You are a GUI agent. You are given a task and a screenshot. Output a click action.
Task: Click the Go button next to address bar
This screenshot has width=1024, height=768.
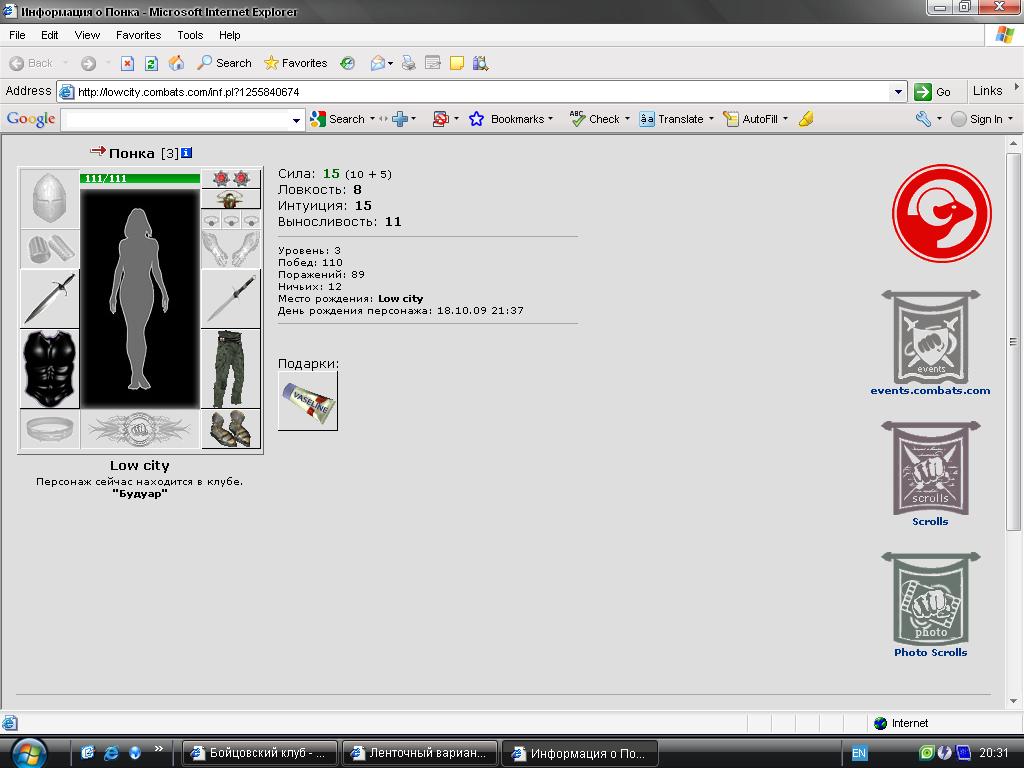tap(933, 92)
